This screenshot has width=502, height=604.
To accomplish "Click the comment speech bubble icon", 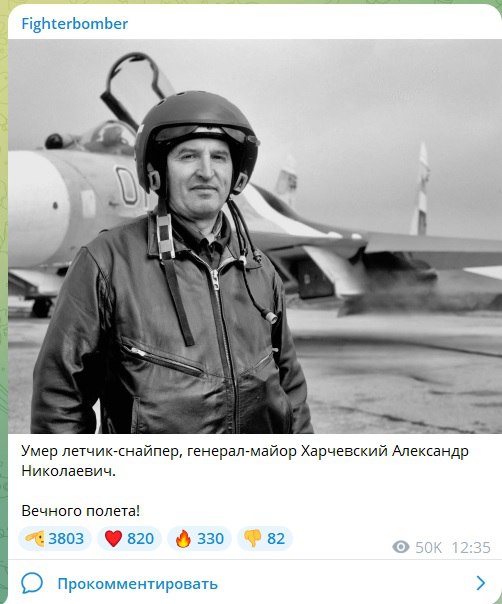I will (x=32, y=583).
